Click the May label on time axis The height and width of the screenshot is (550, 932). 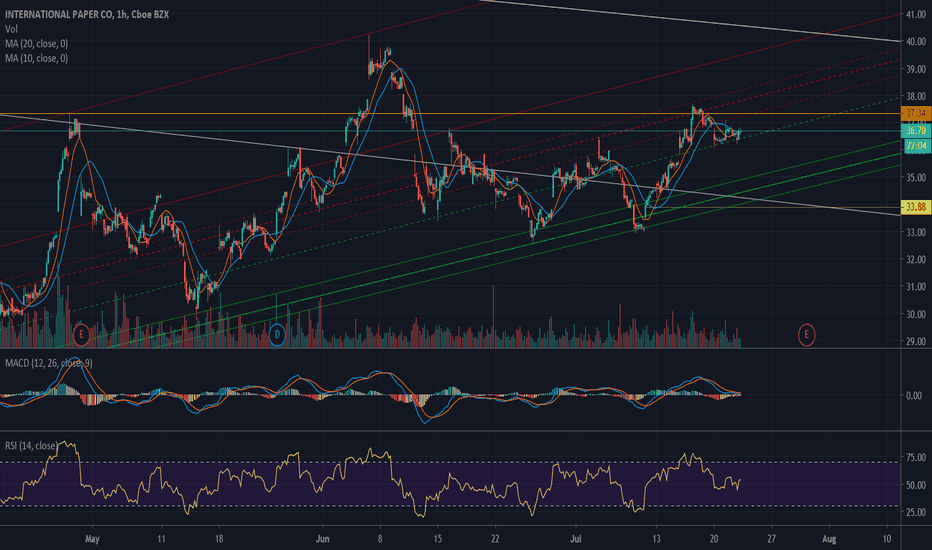(92, 539)
